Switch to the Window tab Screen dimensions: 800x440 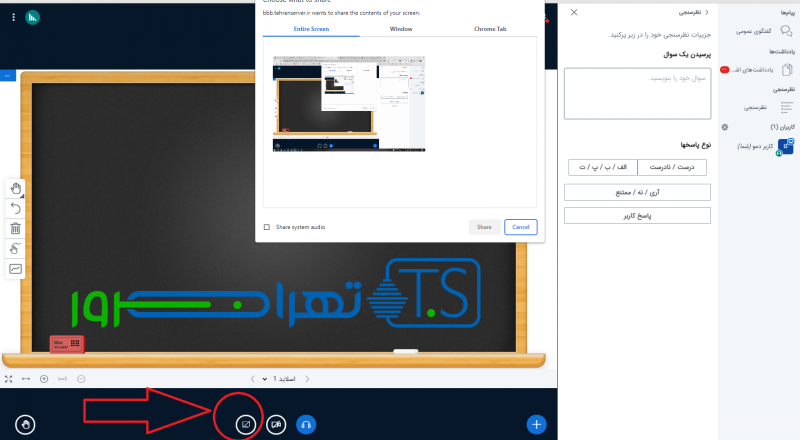tap(401, 29)
